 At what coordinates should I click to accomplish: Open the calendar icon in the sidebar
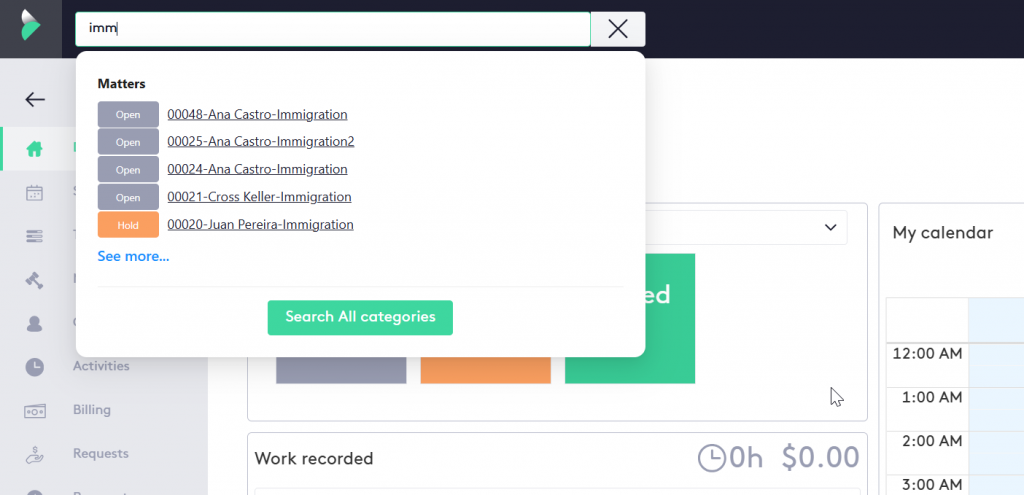(x=35, y=193)
